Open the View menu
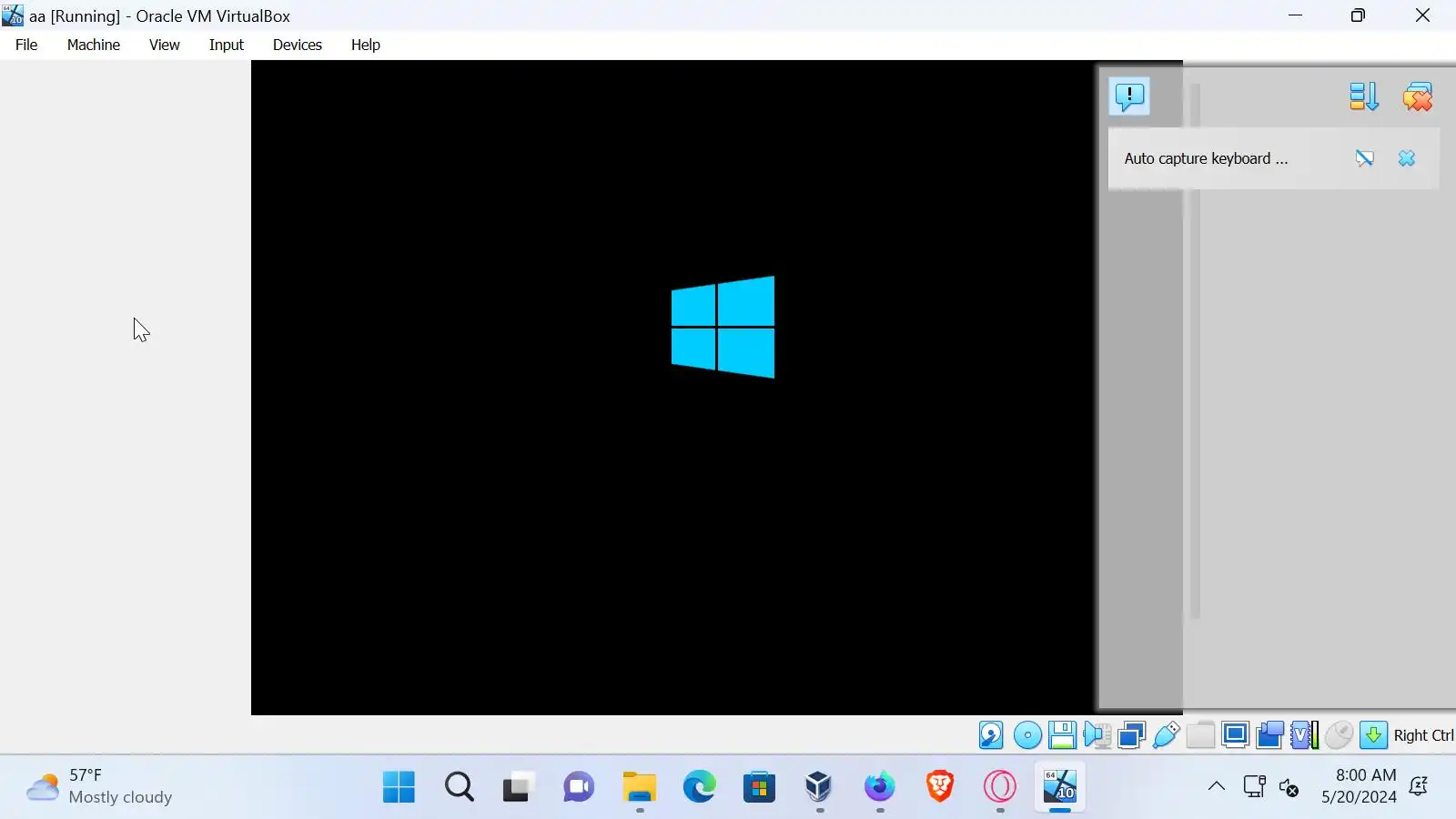The image size is (1456, 819). (165, 45)
